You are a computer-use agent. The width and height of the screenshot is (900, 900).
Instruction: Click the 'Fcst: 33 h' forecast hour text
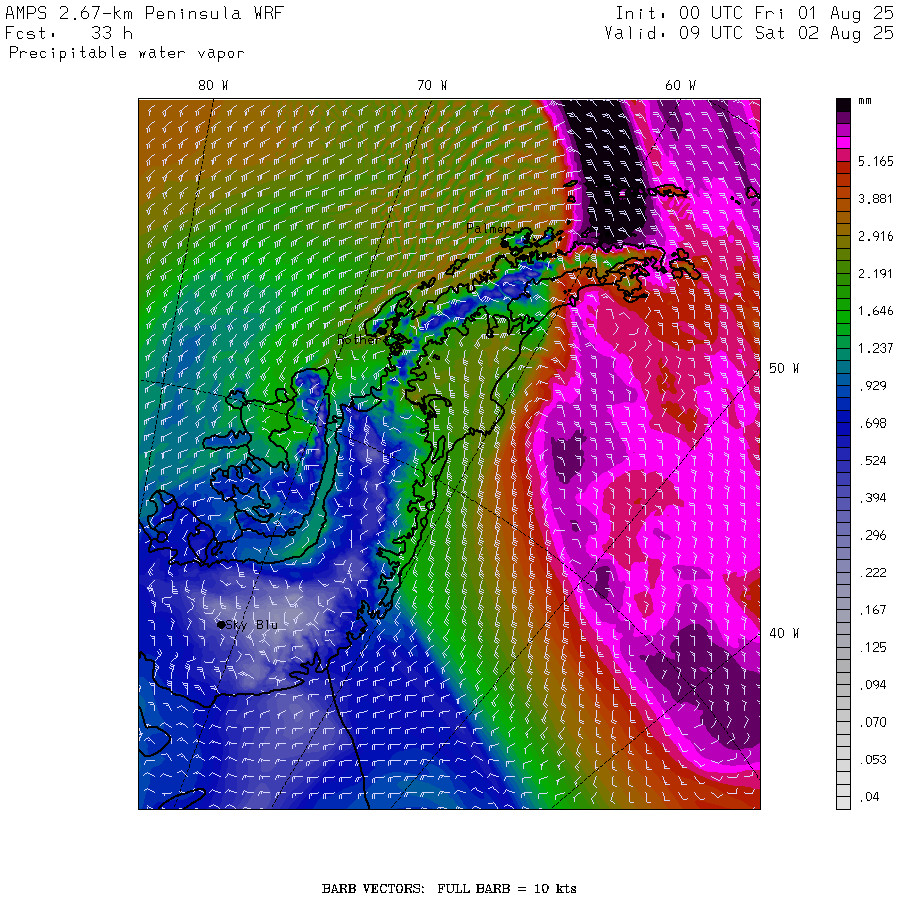tap(69, 33)
